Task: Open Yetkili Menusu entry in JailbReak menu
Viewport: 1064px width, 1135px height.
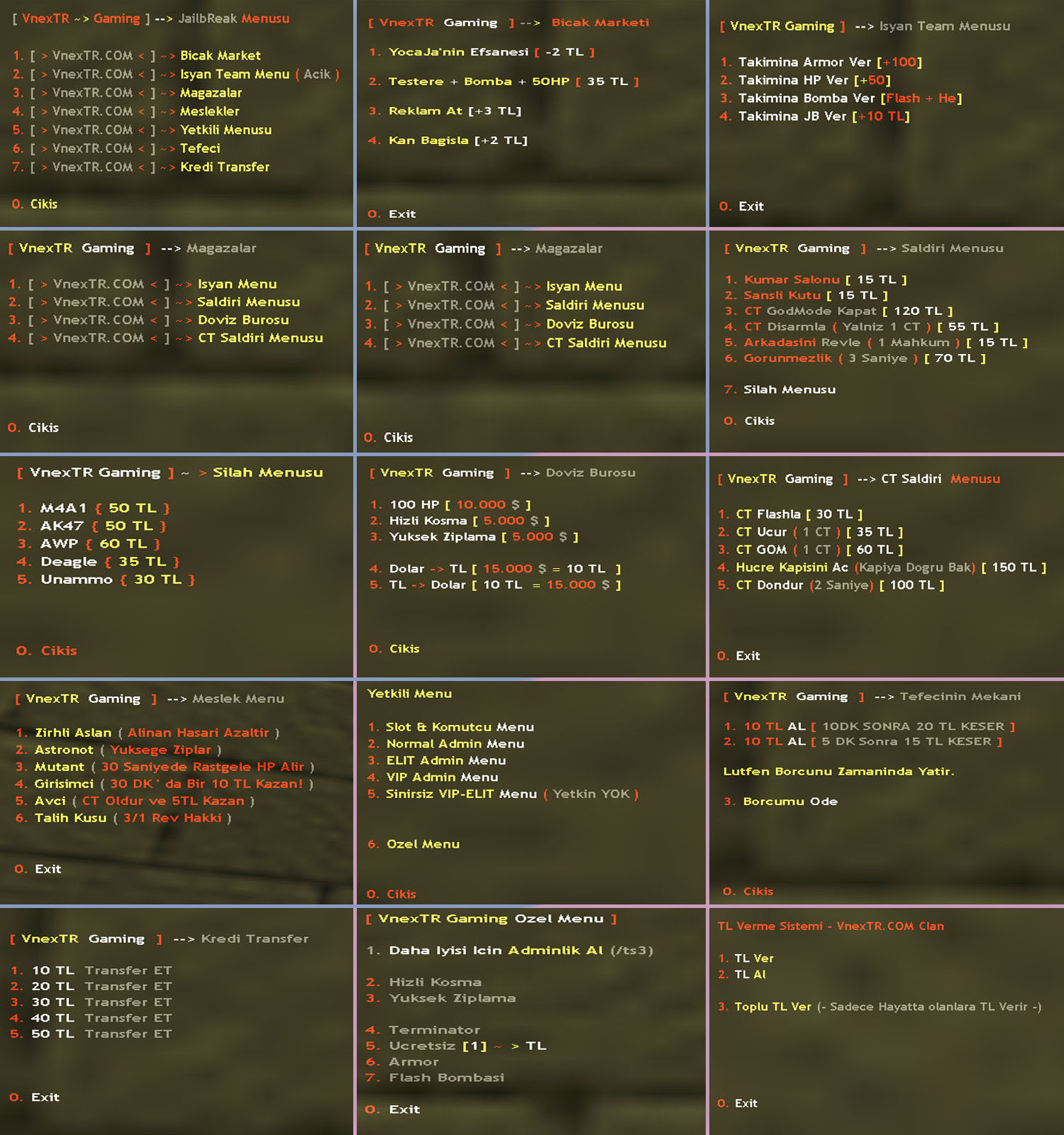Action: (x=142, y=129)
